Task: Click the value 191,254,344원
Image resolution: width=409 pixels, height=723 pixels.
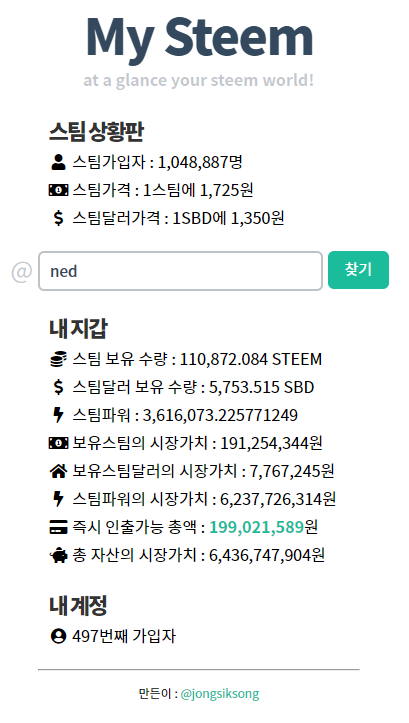Action: (x=271, y=443)
